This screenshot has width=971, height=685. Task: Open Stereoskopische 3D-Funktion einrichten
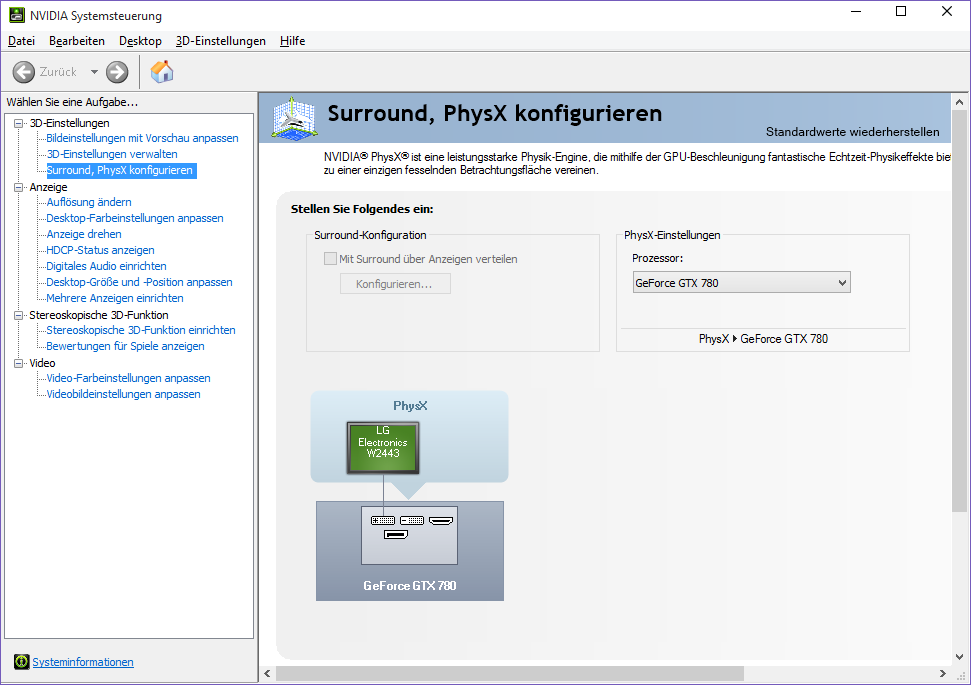coord(141,330)
